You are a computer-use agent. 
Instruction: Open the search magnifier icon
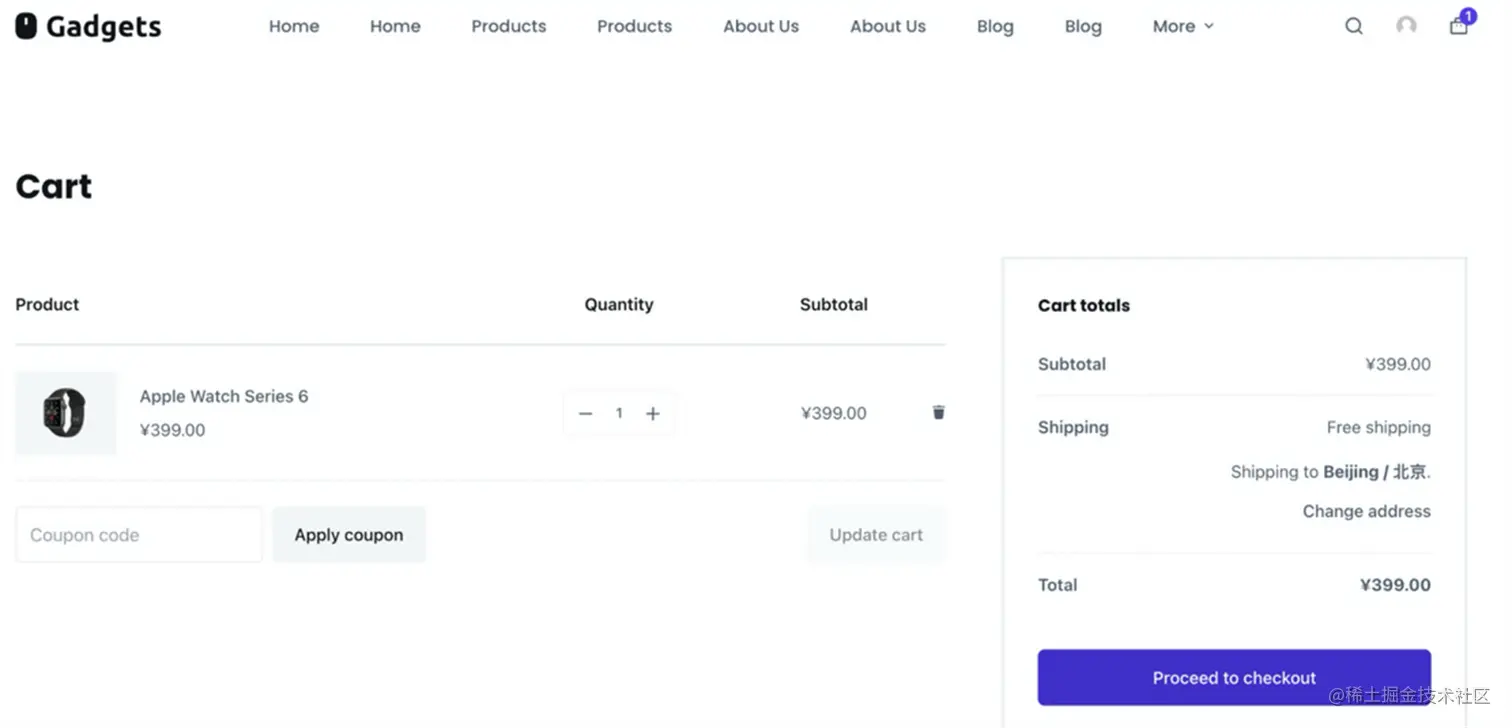coord(1354,26)
